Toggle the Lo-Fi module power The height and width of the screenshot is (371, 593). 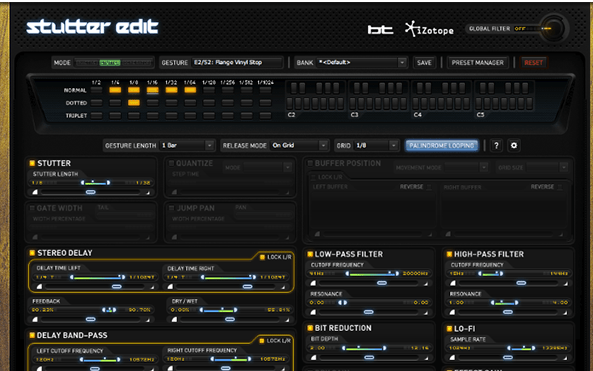(449, 329)
